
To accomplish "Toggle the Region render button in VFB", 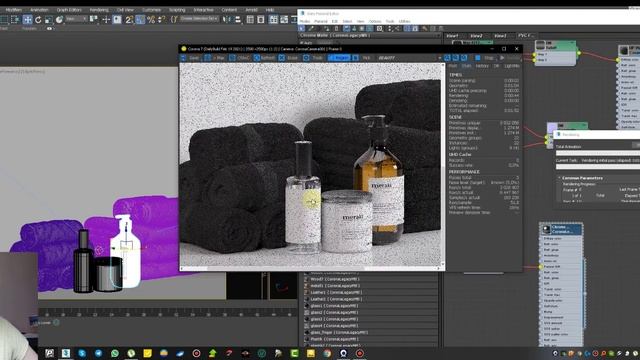I will pos(339,58).
